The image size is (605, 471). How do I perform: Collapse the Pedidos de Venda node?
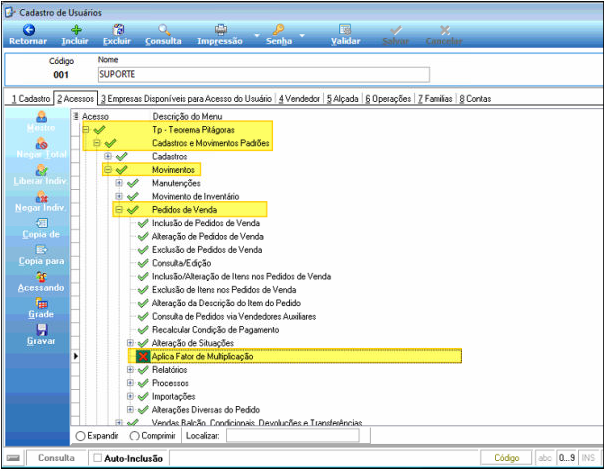(x=119, y=209)
